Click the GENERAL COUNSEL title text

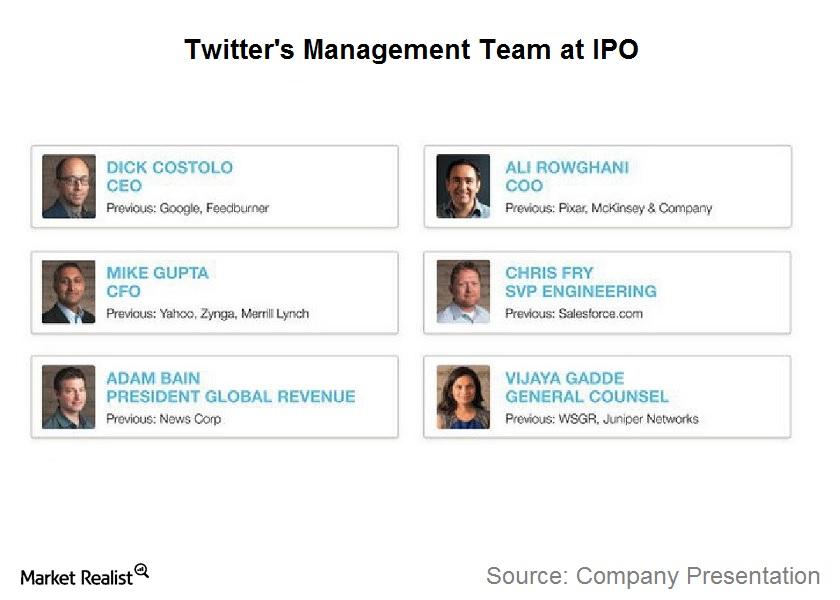(587, 396)
